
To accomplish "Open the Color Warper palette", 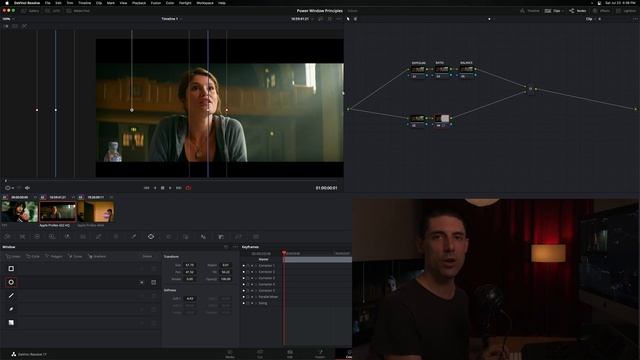I will click(x=116, y=237).
